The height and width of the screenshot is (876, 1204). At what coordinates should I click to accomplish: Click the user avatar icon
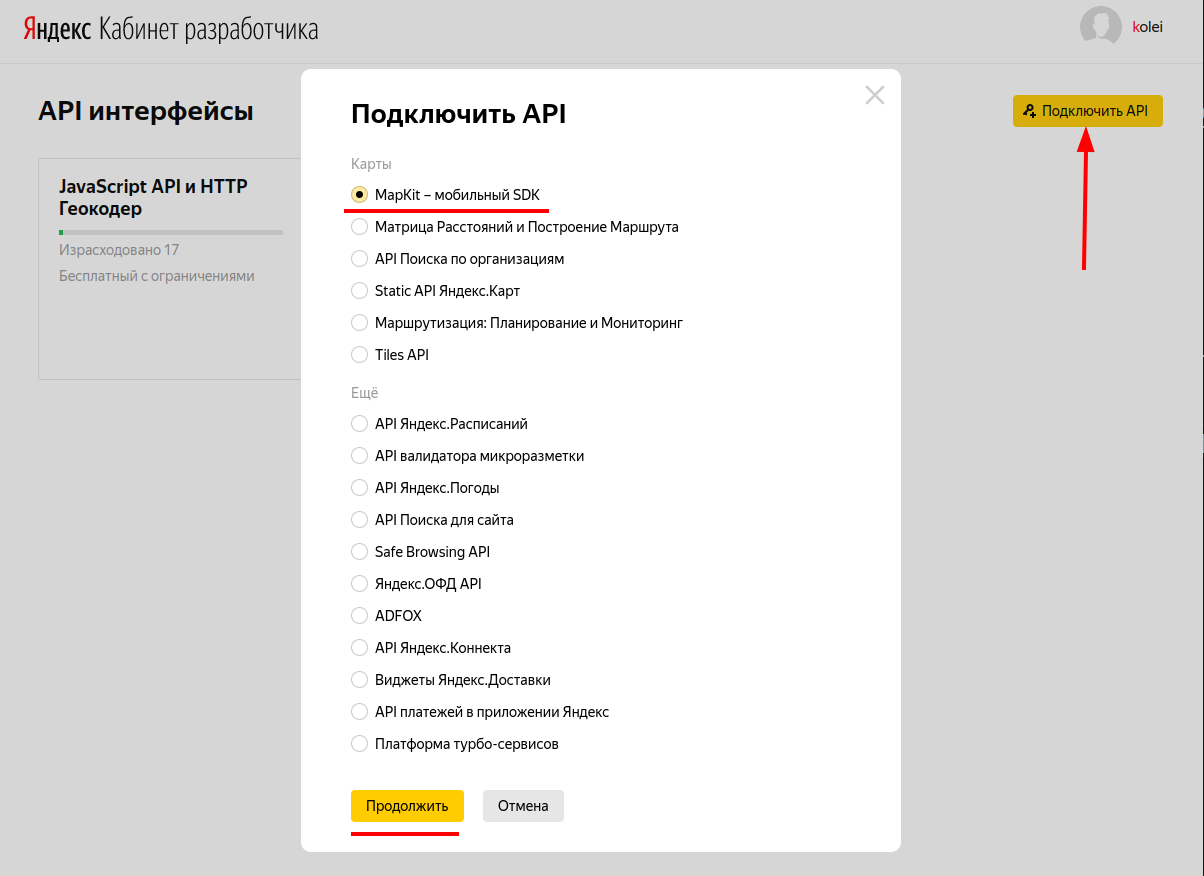(x=1100, y=27)
